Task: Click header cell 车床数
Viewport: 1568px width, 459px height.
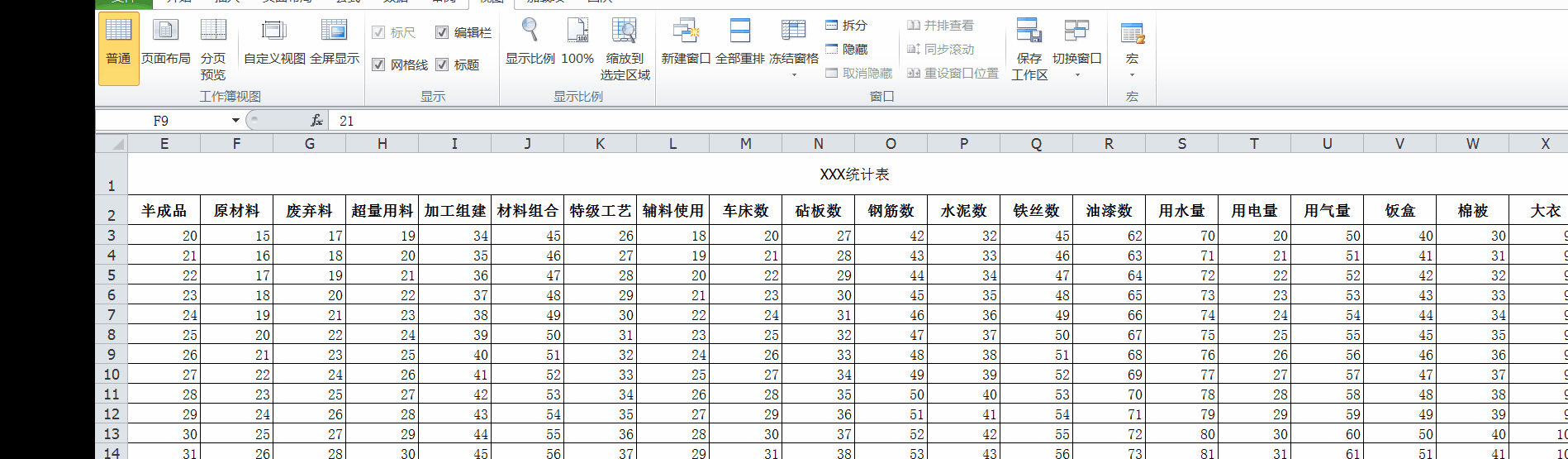Action: [x=746, y=211]
